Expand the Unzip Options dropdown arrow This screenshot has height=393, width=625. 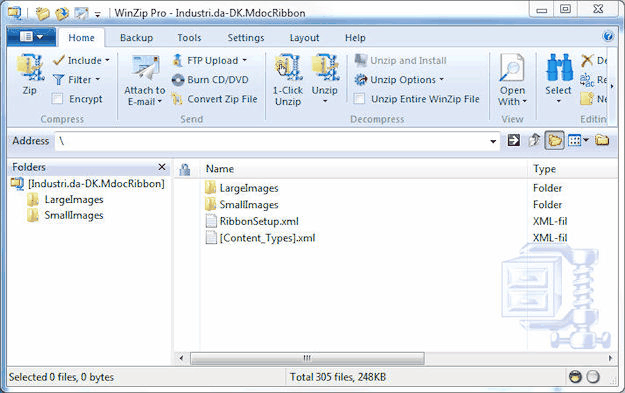(x=442, y=79)
